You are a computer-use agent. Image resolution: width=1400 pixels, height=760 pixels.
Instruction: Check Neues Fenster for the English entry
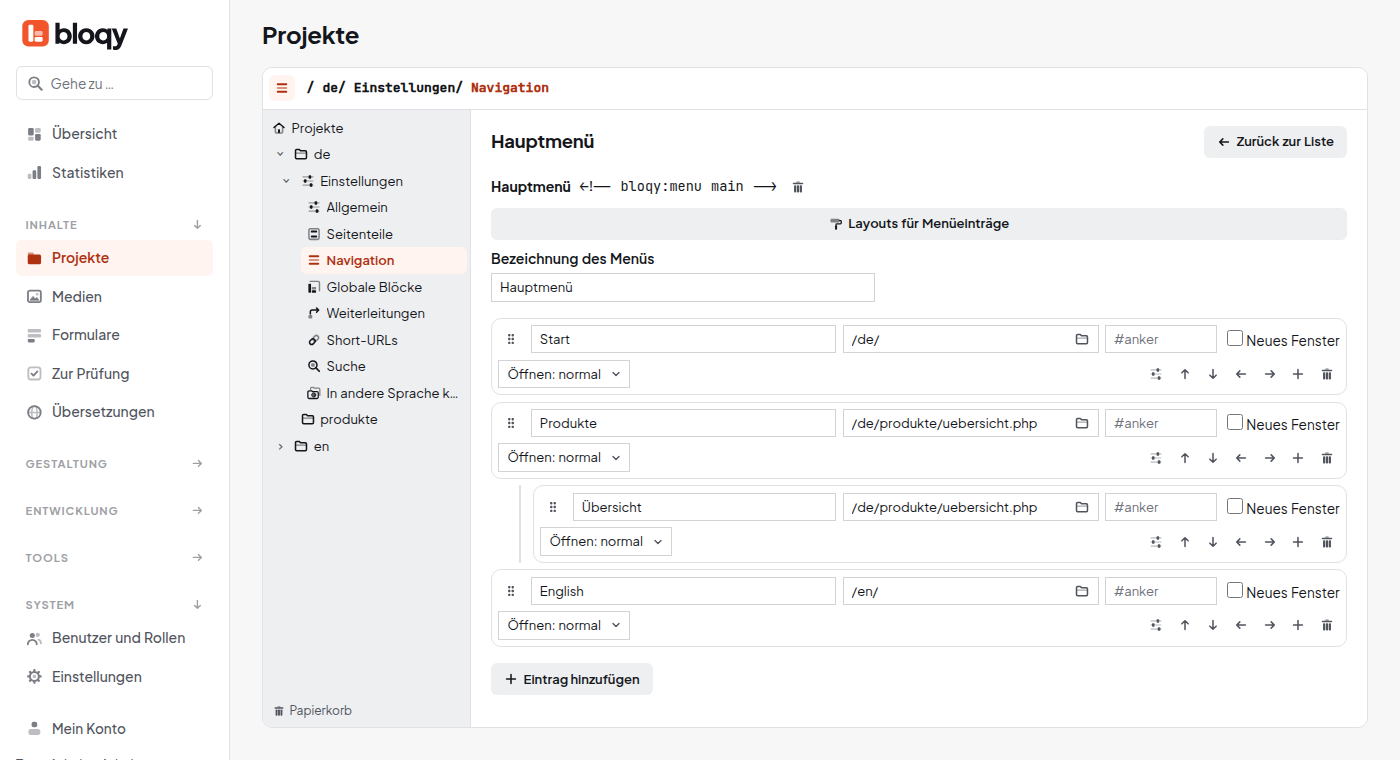point(1235,591)
